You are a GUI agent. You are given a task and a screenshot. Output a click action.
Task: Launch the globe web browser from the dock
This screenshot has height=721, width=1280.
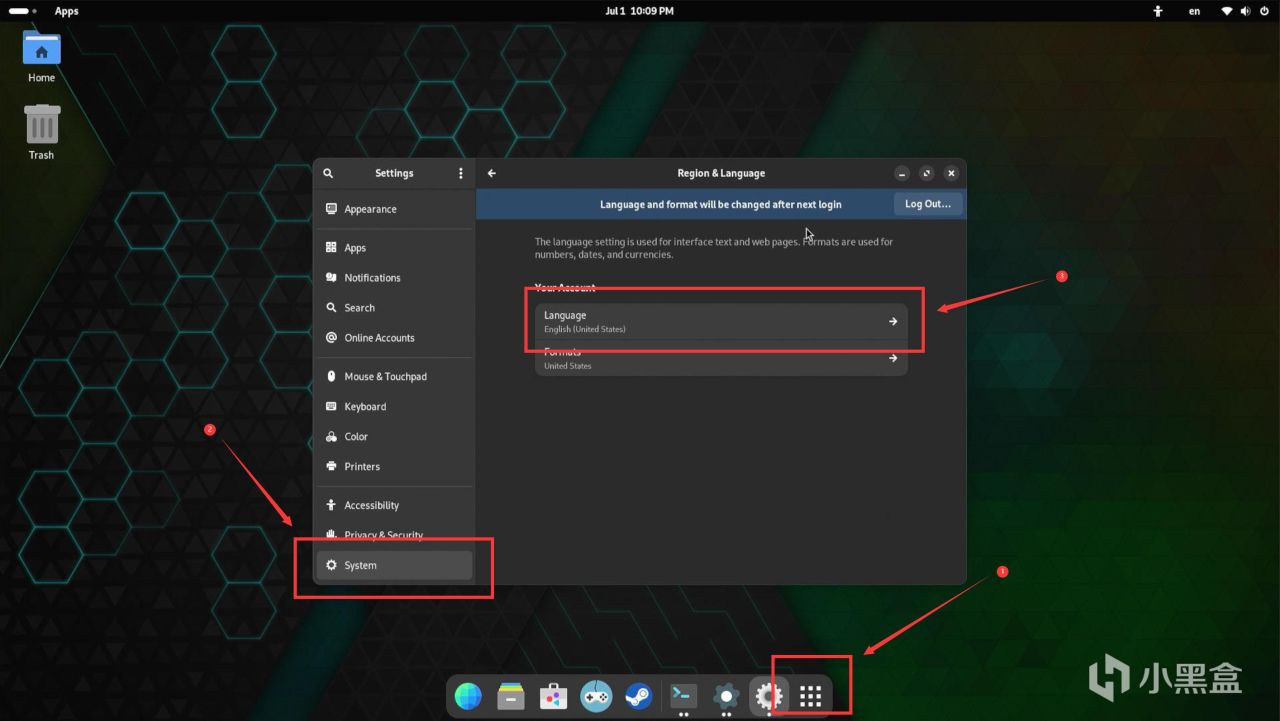[x=467, y=695]
